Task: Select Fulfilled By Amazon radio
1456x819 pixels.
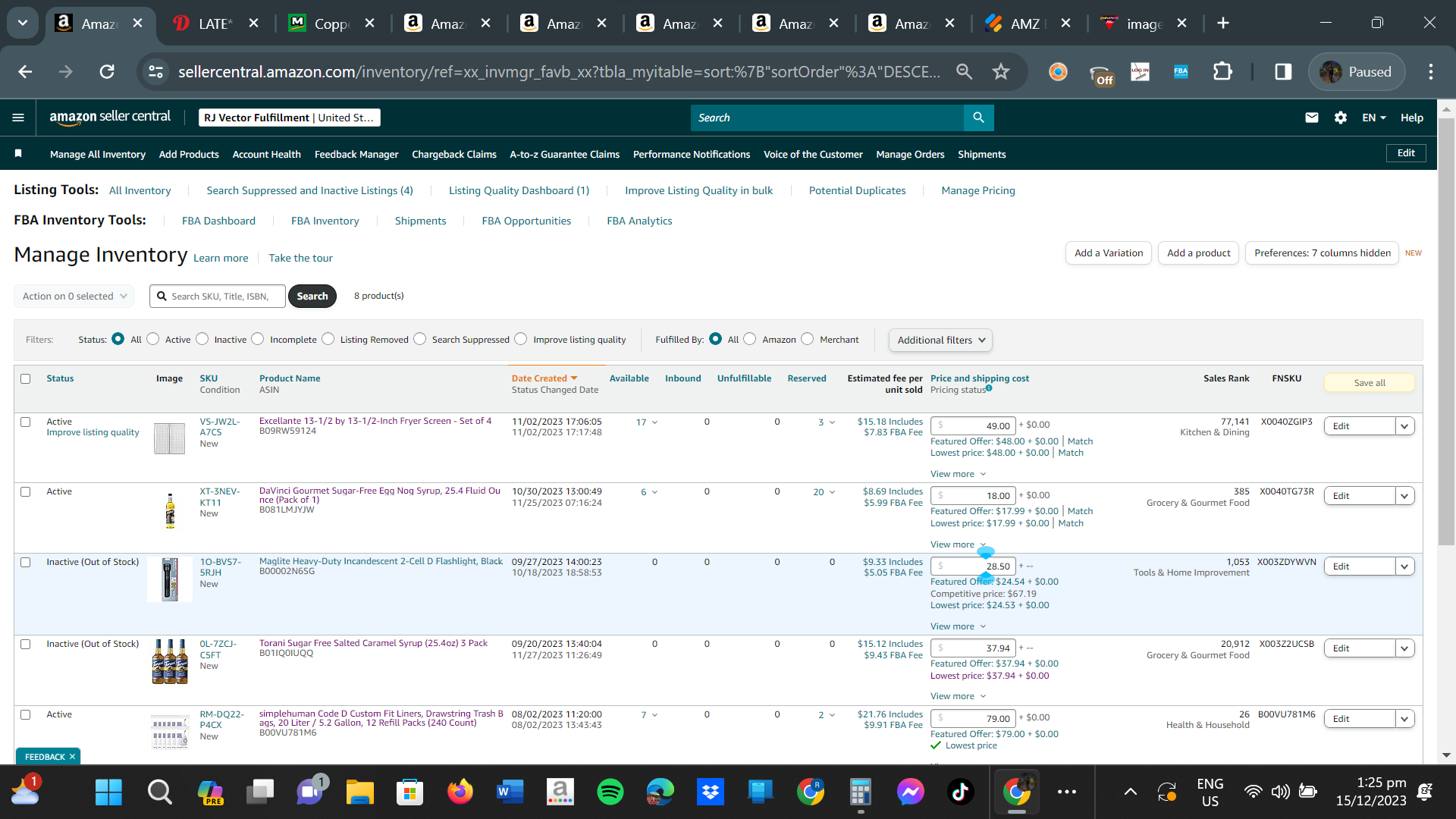Action: (750, 339)
